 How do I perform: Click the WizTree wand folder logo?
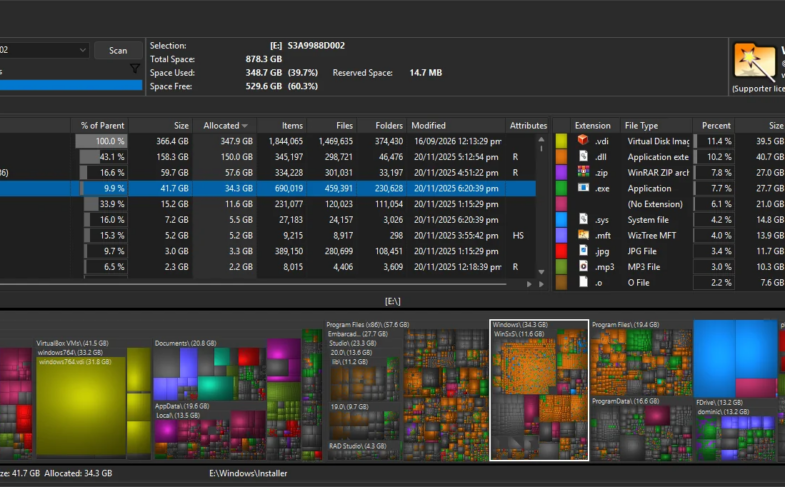click(x=754, y=62)
